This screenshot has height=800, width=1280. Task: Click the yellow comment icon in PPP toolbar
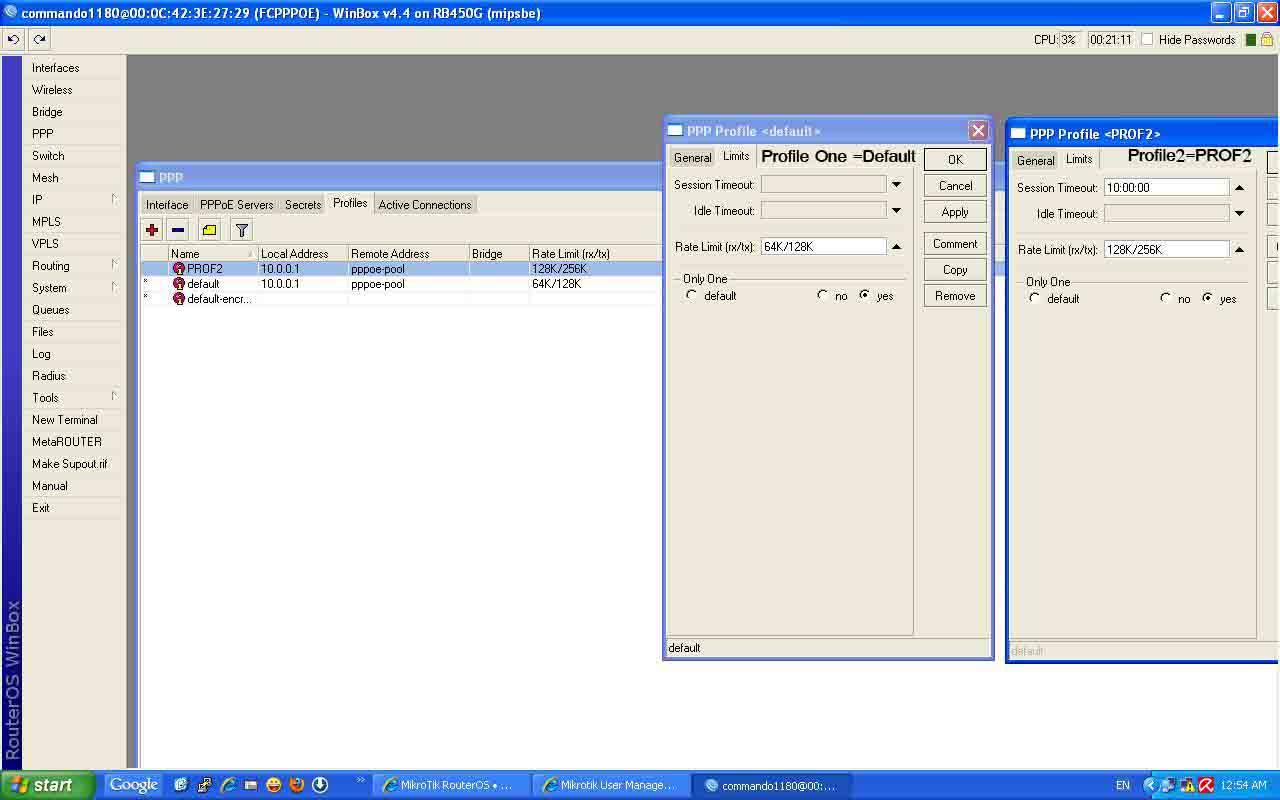(209, 230)
